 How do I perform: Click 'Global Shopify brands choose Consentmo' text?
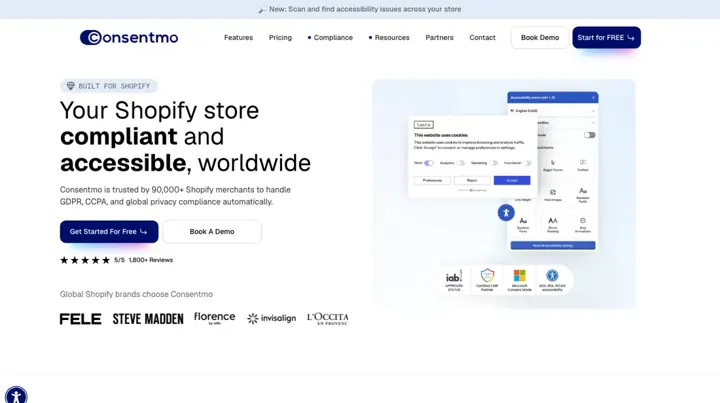pyautogui.click(x=136, y=294)
